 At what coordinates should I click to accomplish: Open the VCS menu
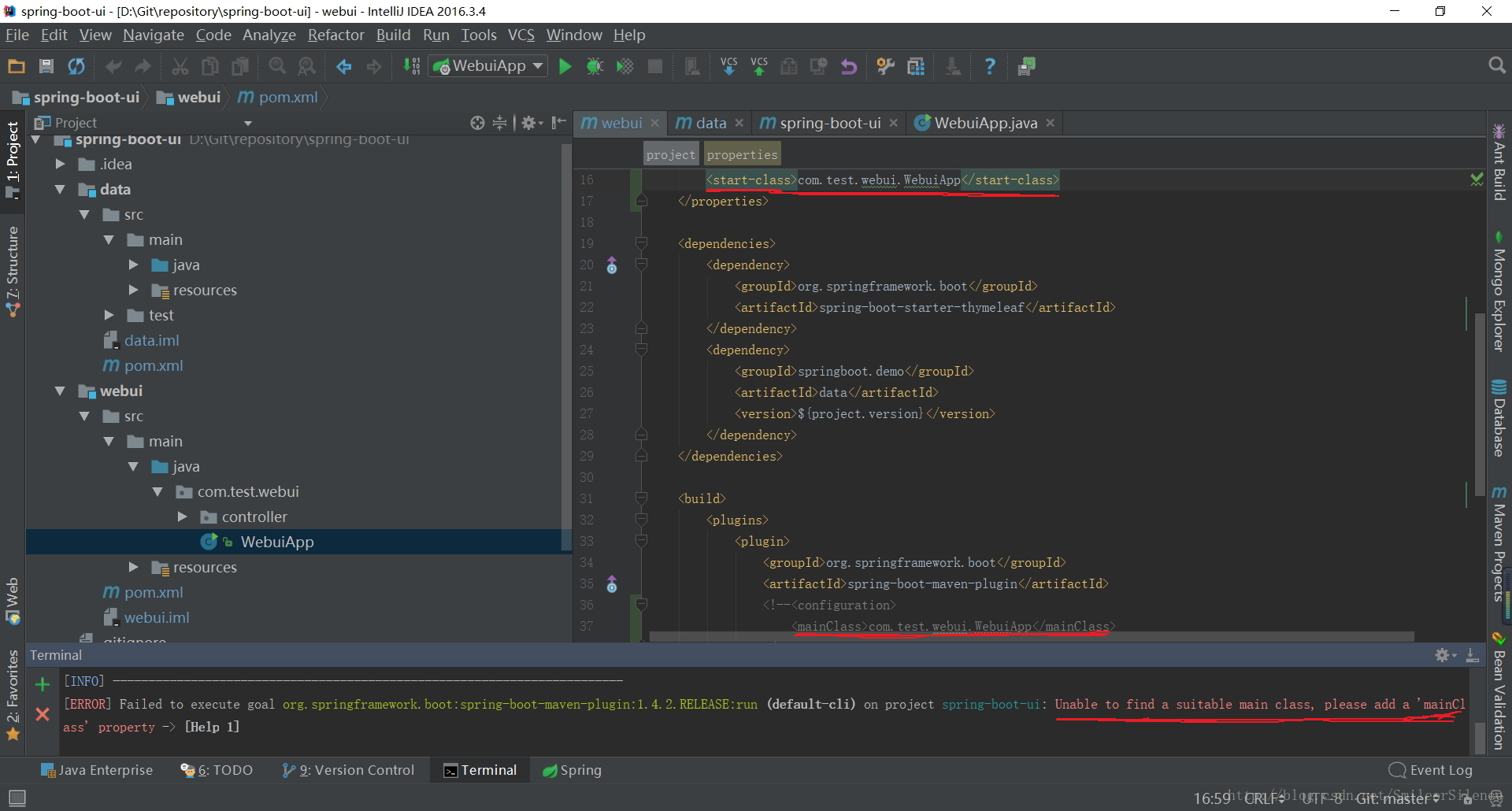521,35
